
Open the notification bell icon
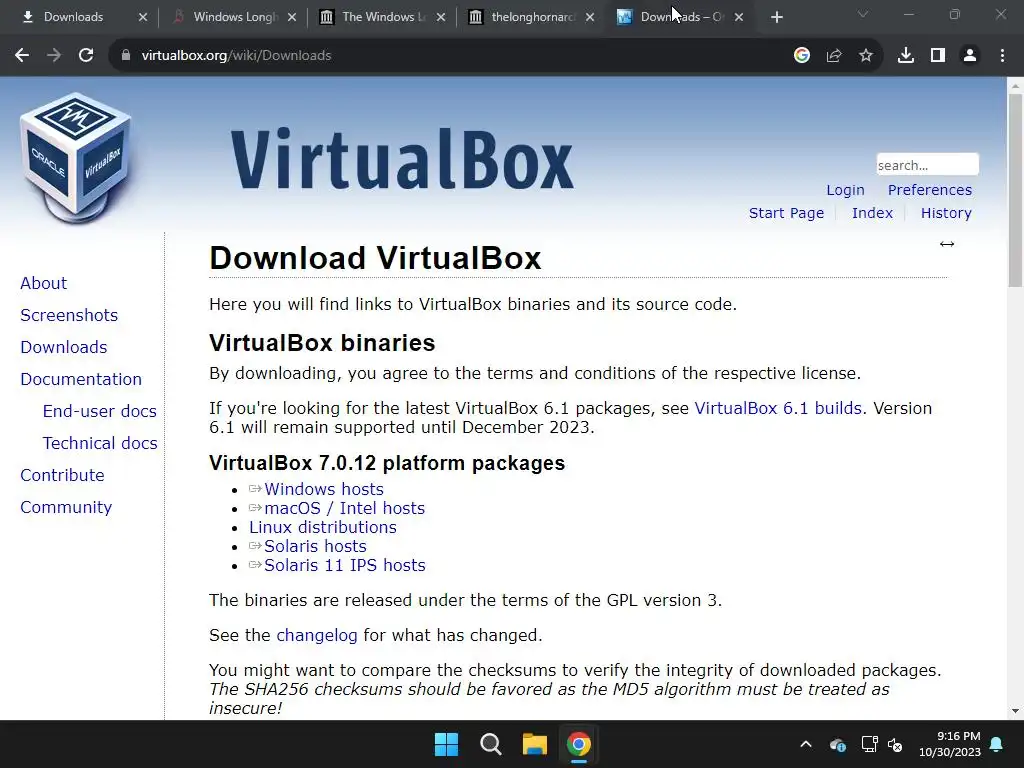[x=997, y=744]
